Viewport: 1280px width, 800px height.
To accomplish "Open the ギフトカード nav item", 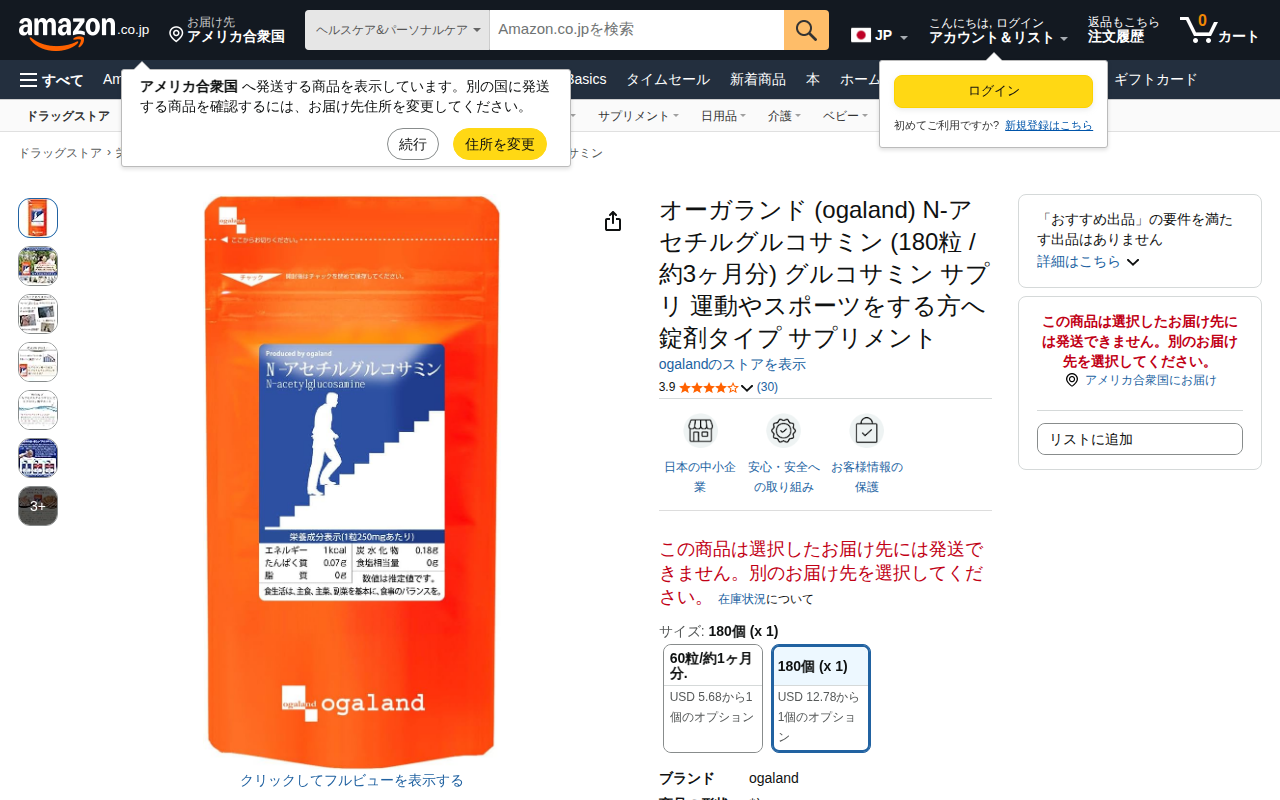I will (x=1155, y=80).
